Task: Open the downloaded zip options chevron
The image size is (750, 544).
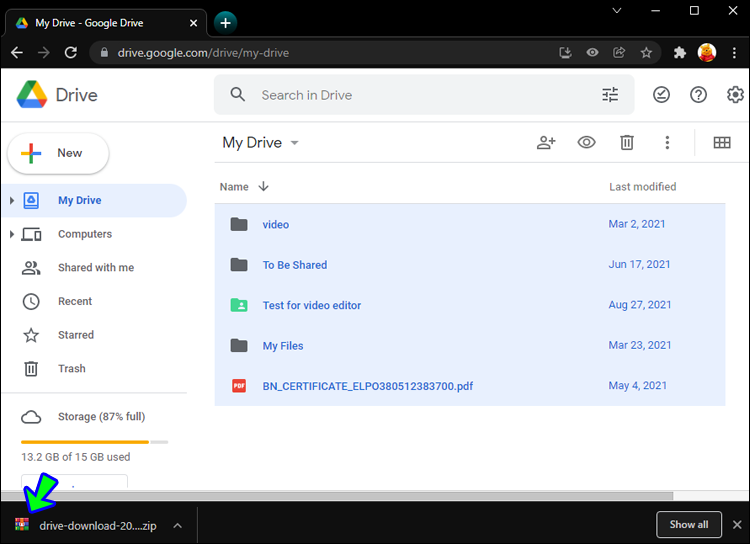Action: coord(177,526)
